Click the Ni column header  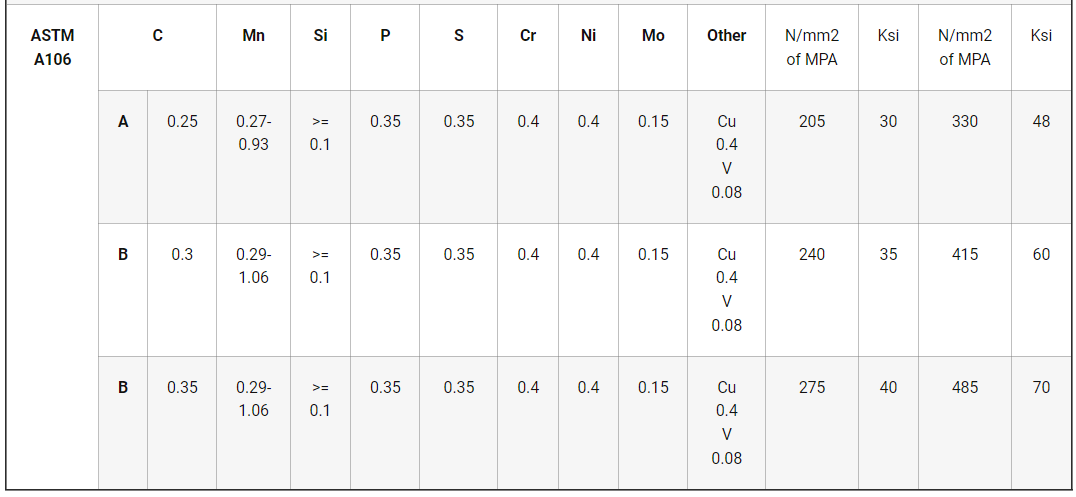click(x=588, y=35)
